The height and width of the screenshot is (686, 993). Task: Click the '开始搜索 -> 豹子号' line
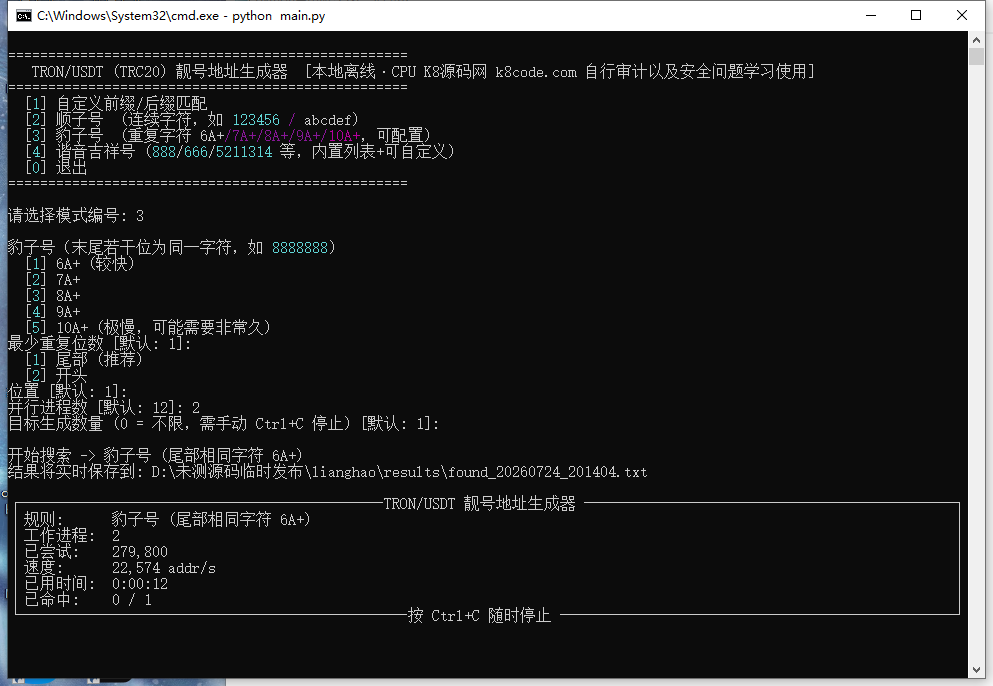(x=155, y=455)
